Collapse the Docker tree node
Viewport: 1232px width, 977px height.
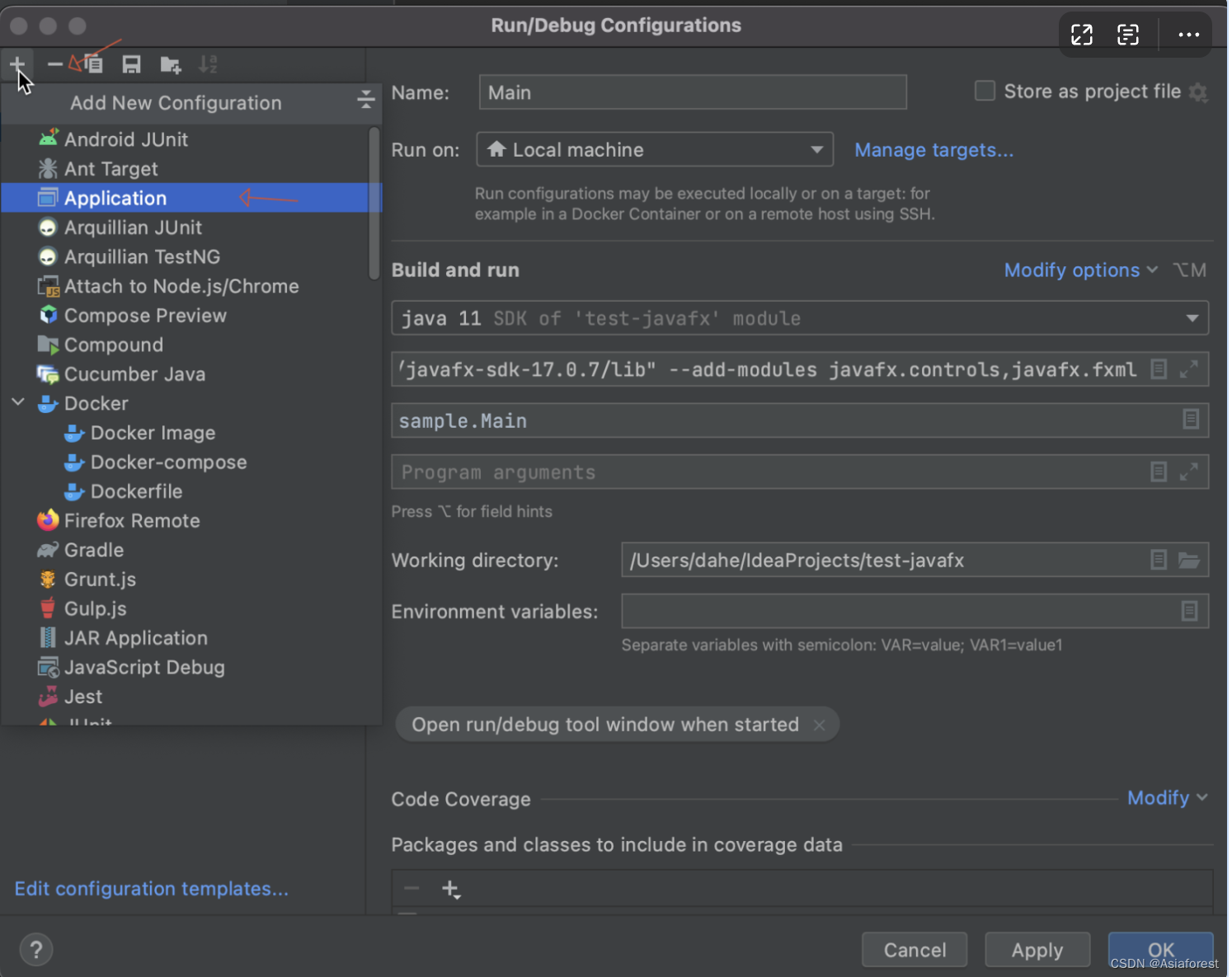(x=18, y=403)
